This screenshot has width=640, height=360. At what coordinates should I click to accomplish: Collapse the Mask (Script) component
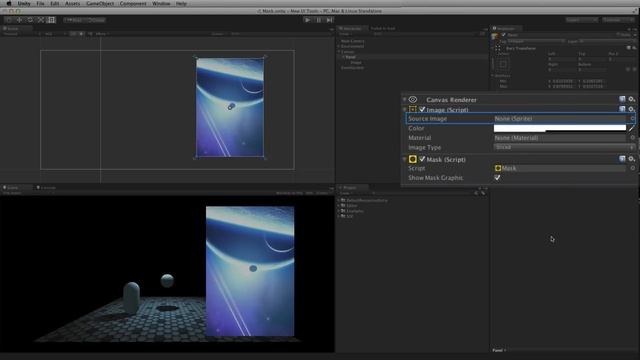pos(404,159)
